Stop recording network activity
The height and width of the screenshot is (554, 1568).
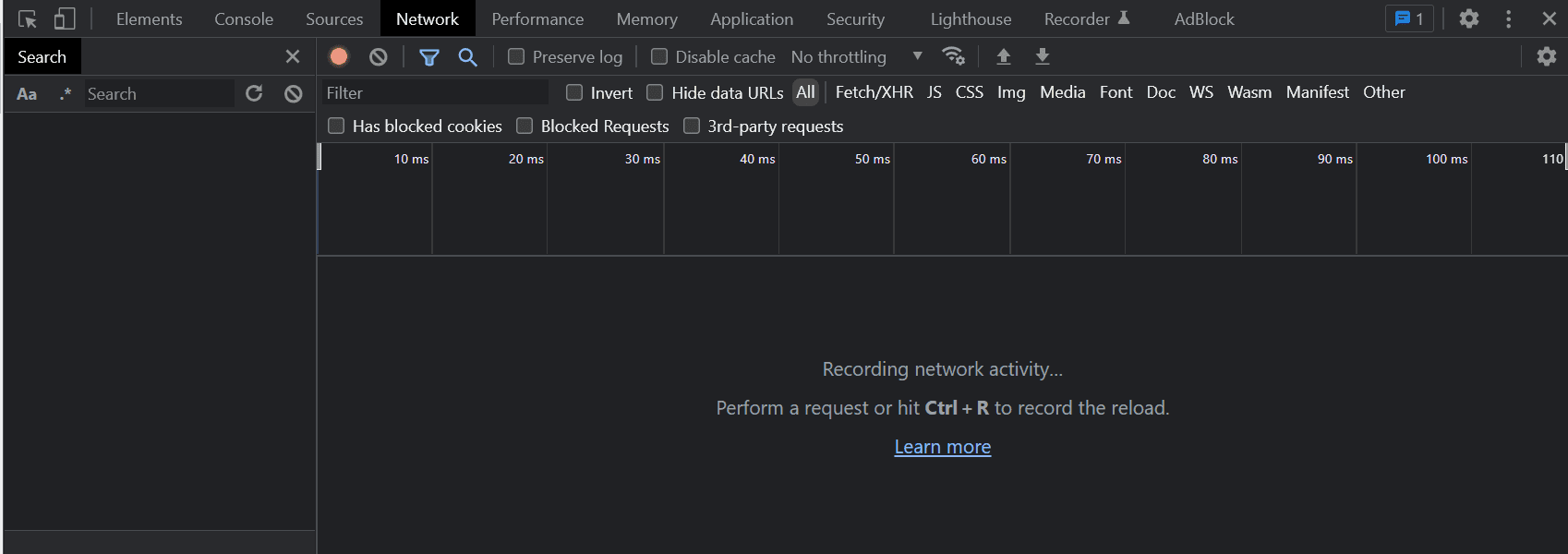pos(339,56)
